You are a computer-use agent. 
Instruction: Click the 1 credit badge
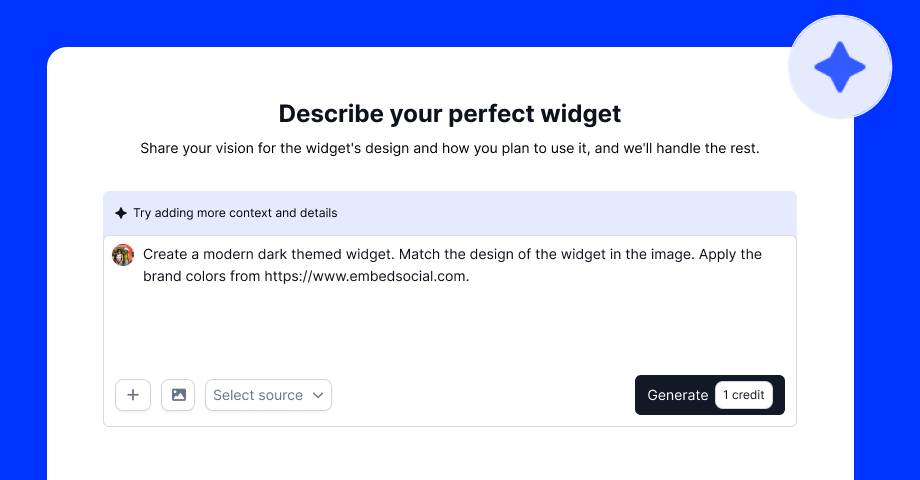click(743, 395)
